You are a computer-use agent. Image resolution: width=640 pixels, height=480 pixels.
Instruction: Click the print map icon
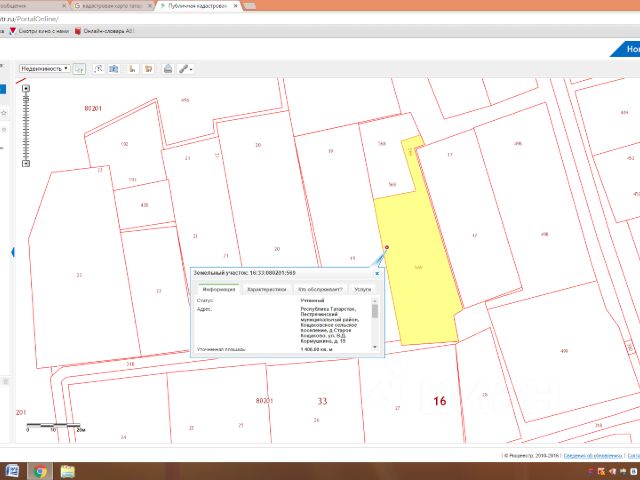point(168,69)
